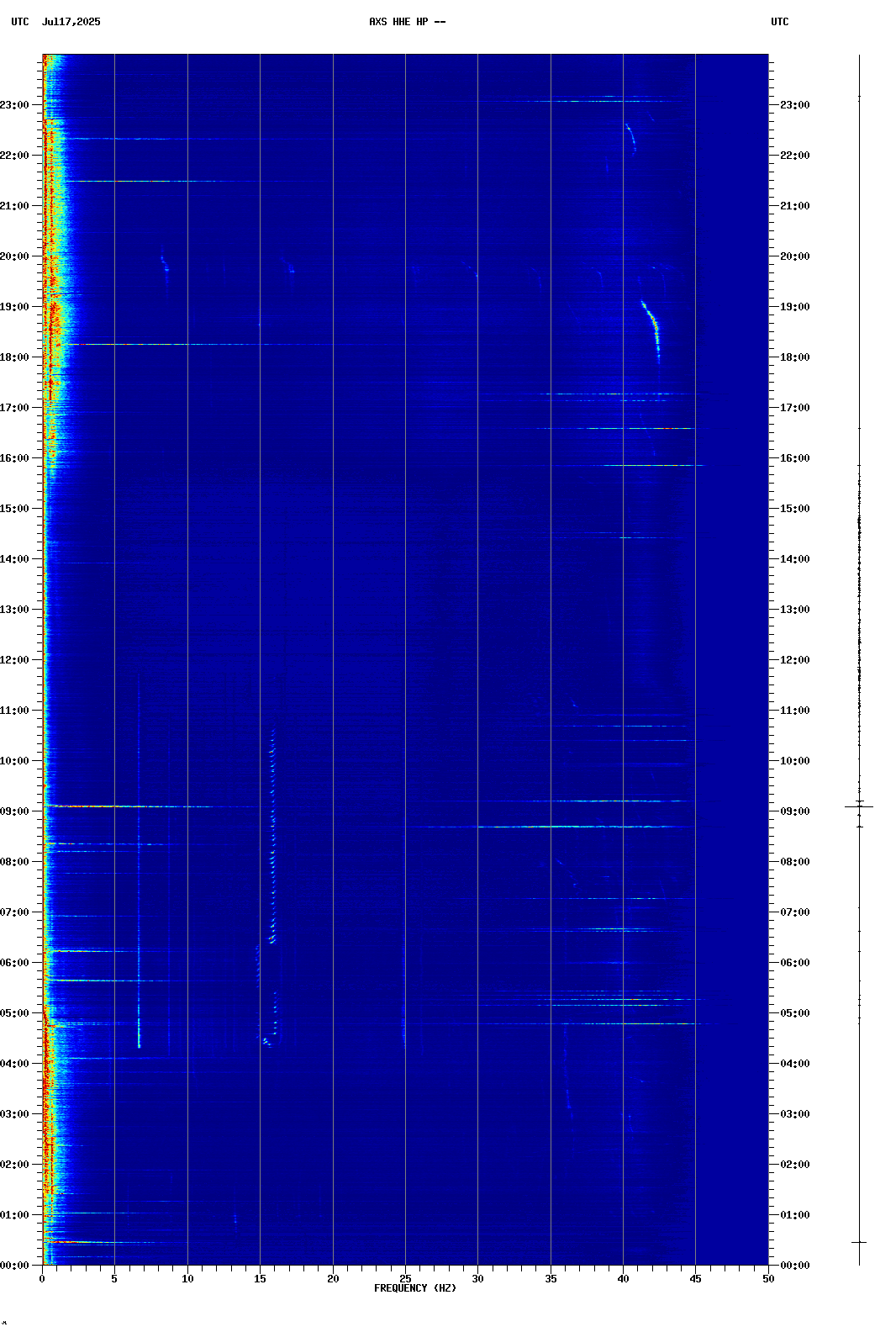Image resolution: width=896 pixels, height=1332 pixels.
Task: Click the AXS HHE HP -- station title
Action: pyautogui.click(x=408, y=22)
